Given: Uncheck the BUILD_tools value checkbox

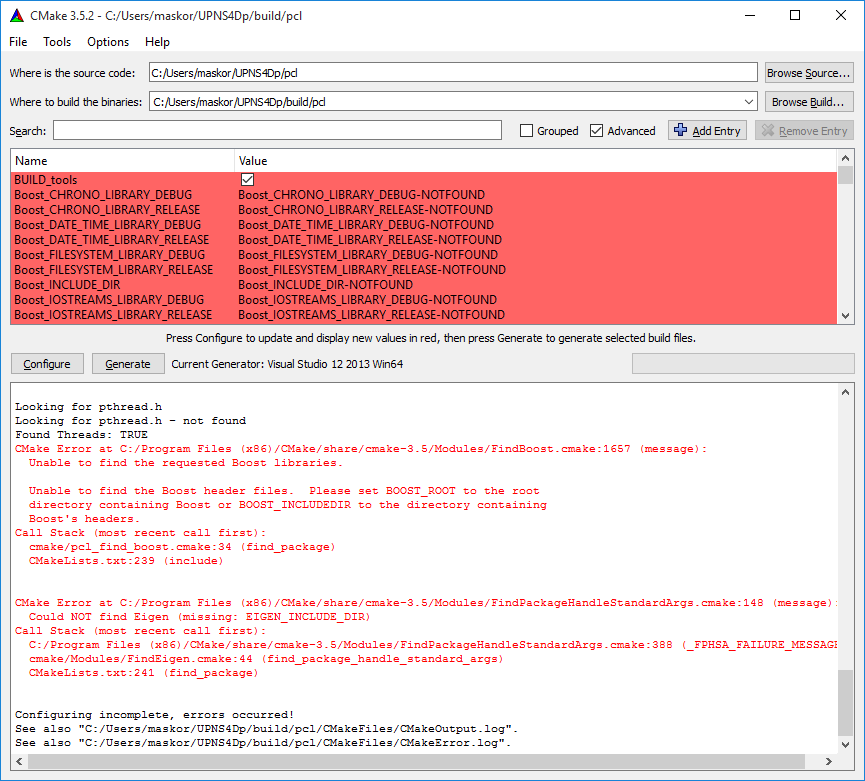Looking at the screenshot, I should pyautogui.click(x=248, y=180).
